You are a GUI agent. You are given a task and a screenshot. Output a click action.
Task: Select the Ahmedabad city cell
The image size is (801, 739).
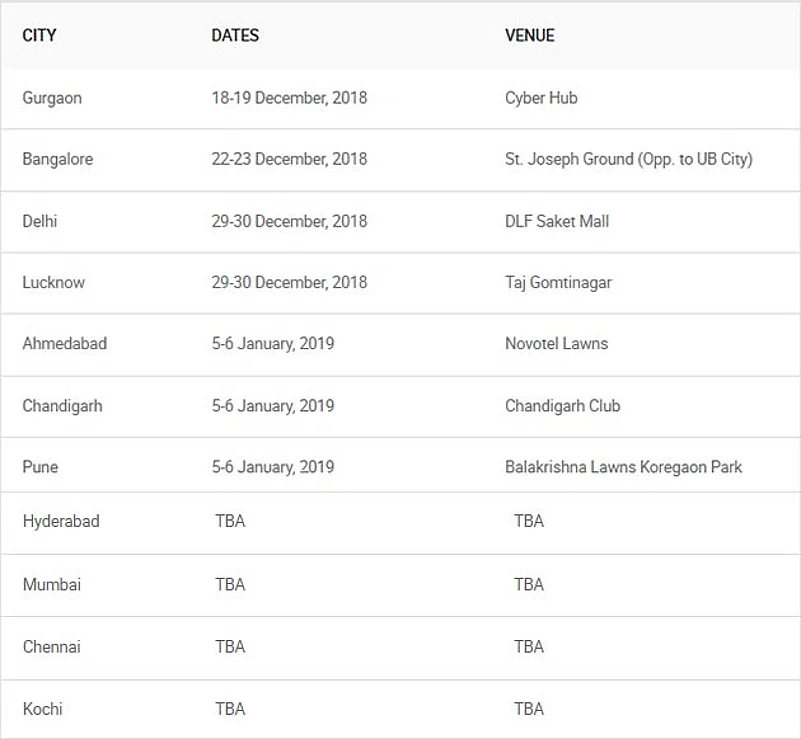[x=64, y=343]
